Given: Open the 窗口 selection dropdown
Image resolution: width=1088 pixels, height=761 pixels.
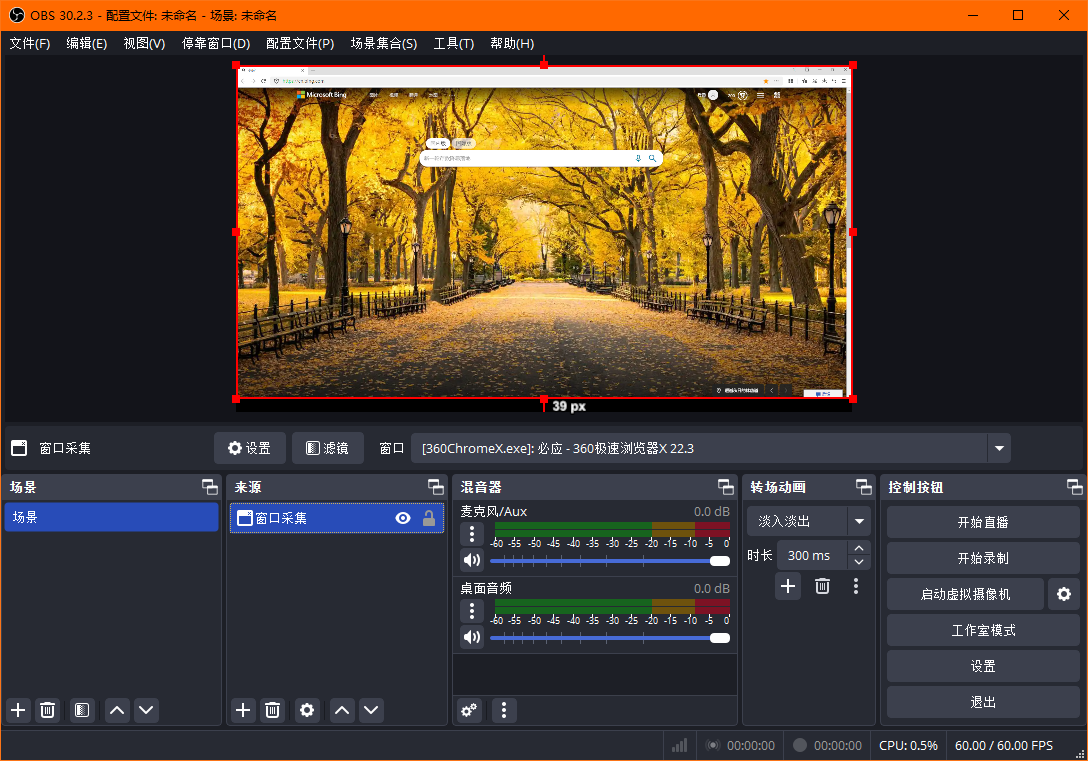Looking at the screenshot, I should [998, 448].
